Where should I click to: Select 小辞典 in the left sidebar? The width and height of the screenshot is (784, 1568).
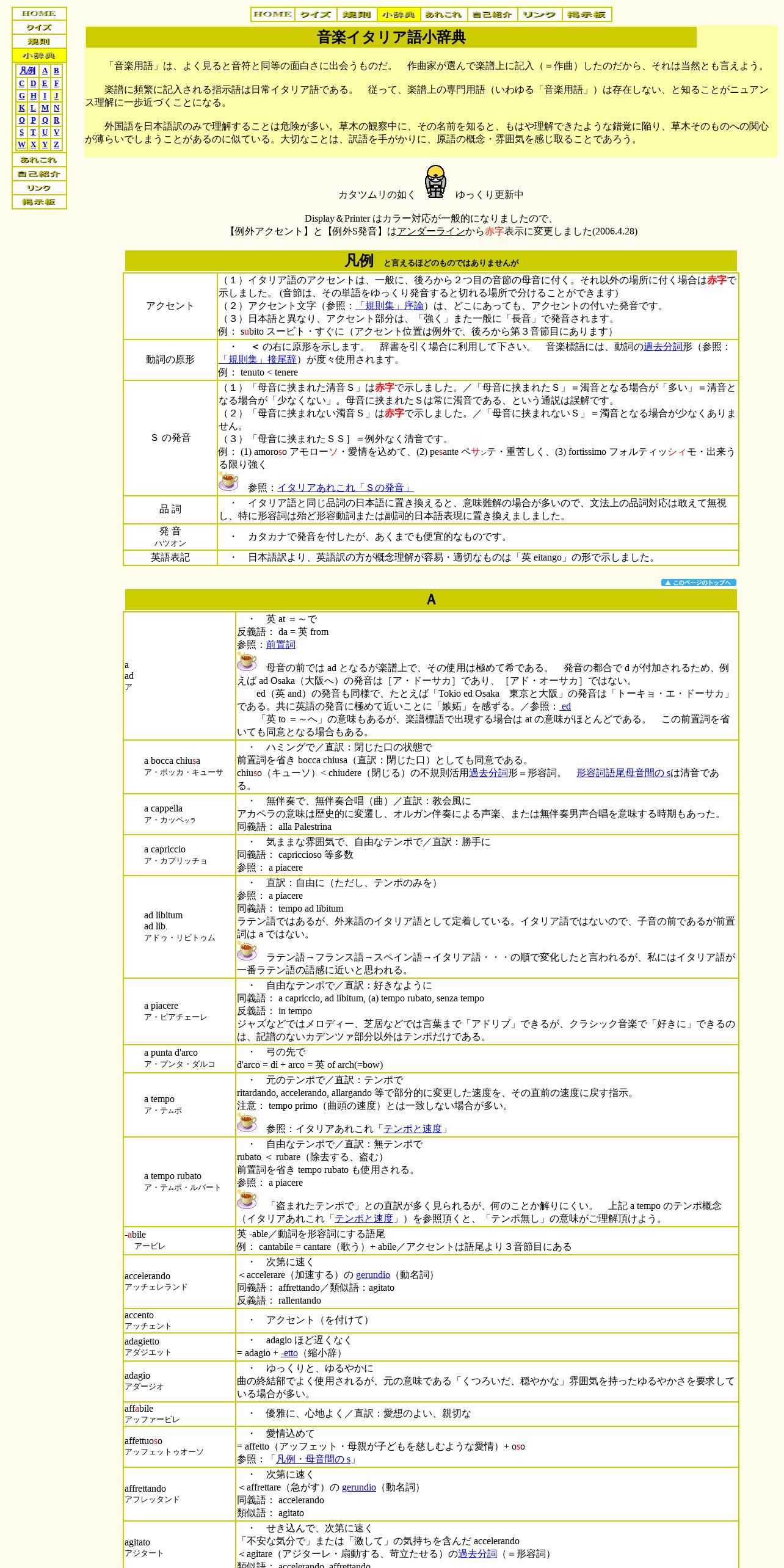[x=39, y=56]
